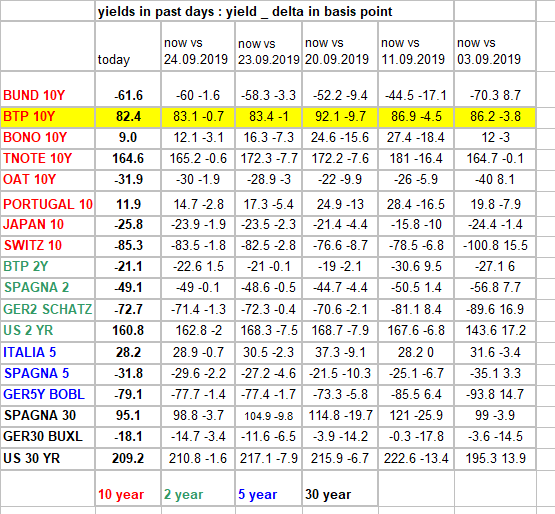This screenshot has height=514, width=555.
Task: Select ITALIA 5 cell showing 28.2 0
Action: pyautogui.click(x=416, y=353)
